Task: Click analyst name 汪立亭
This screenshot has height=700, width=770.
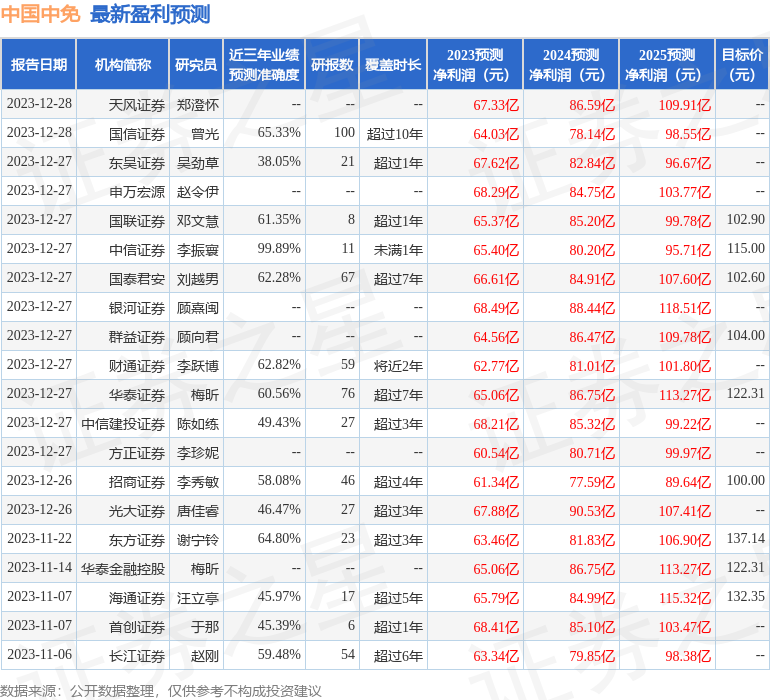Action: [x=197, y=598]
